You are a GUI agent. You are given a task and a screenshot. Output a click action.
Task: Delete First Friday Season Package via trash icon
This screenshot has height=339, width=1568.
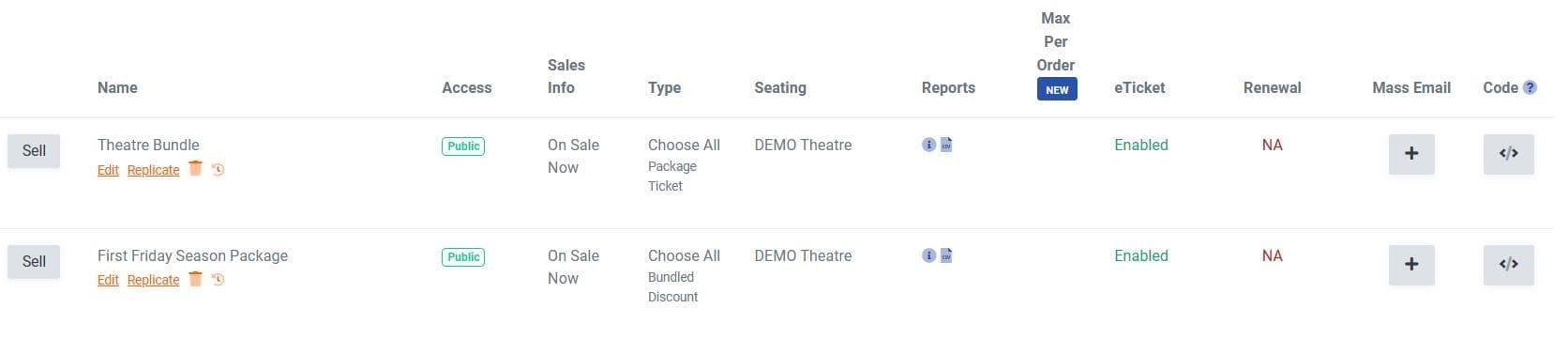pyautogui.click(x=195, y=278)
